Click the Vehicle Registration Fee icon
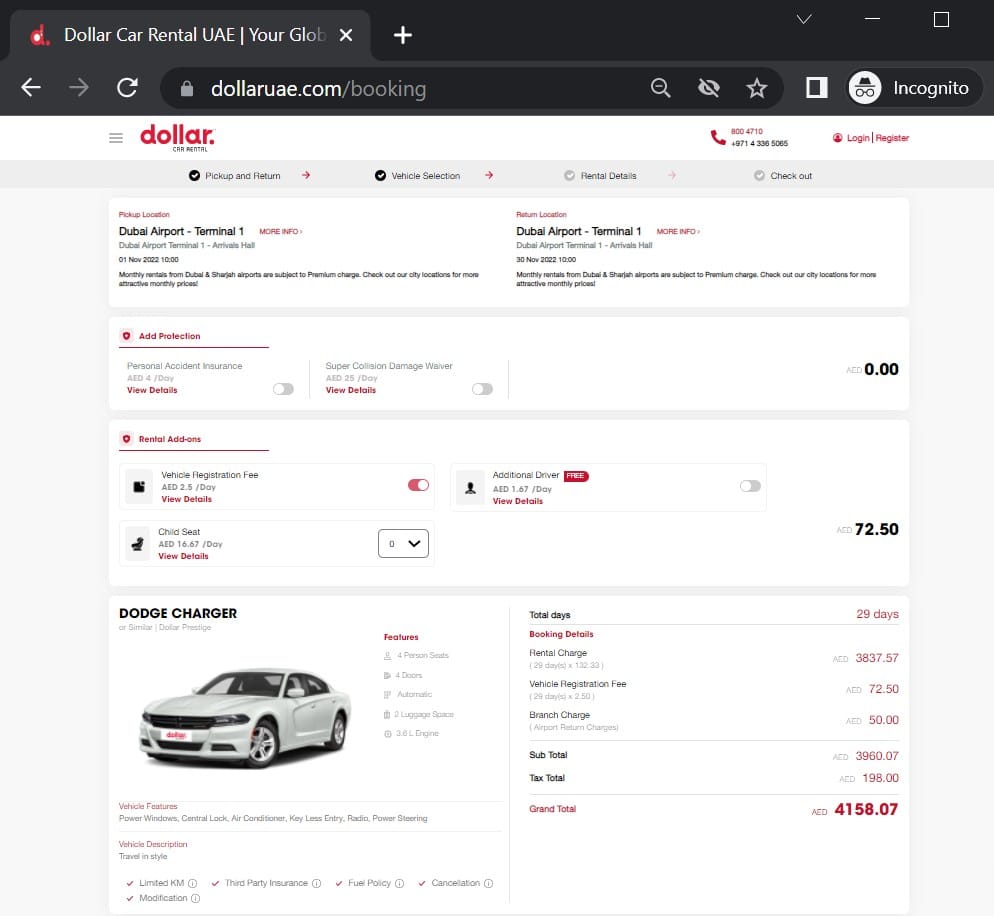This screenshot has width=994, height=916. pyautogui.click(x=139, y=486)
